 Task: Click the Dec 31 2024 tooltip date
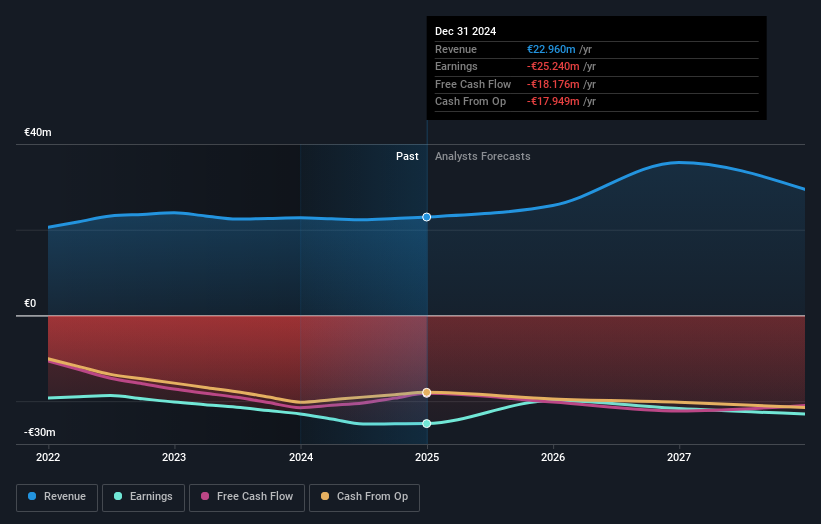(465, 31)
